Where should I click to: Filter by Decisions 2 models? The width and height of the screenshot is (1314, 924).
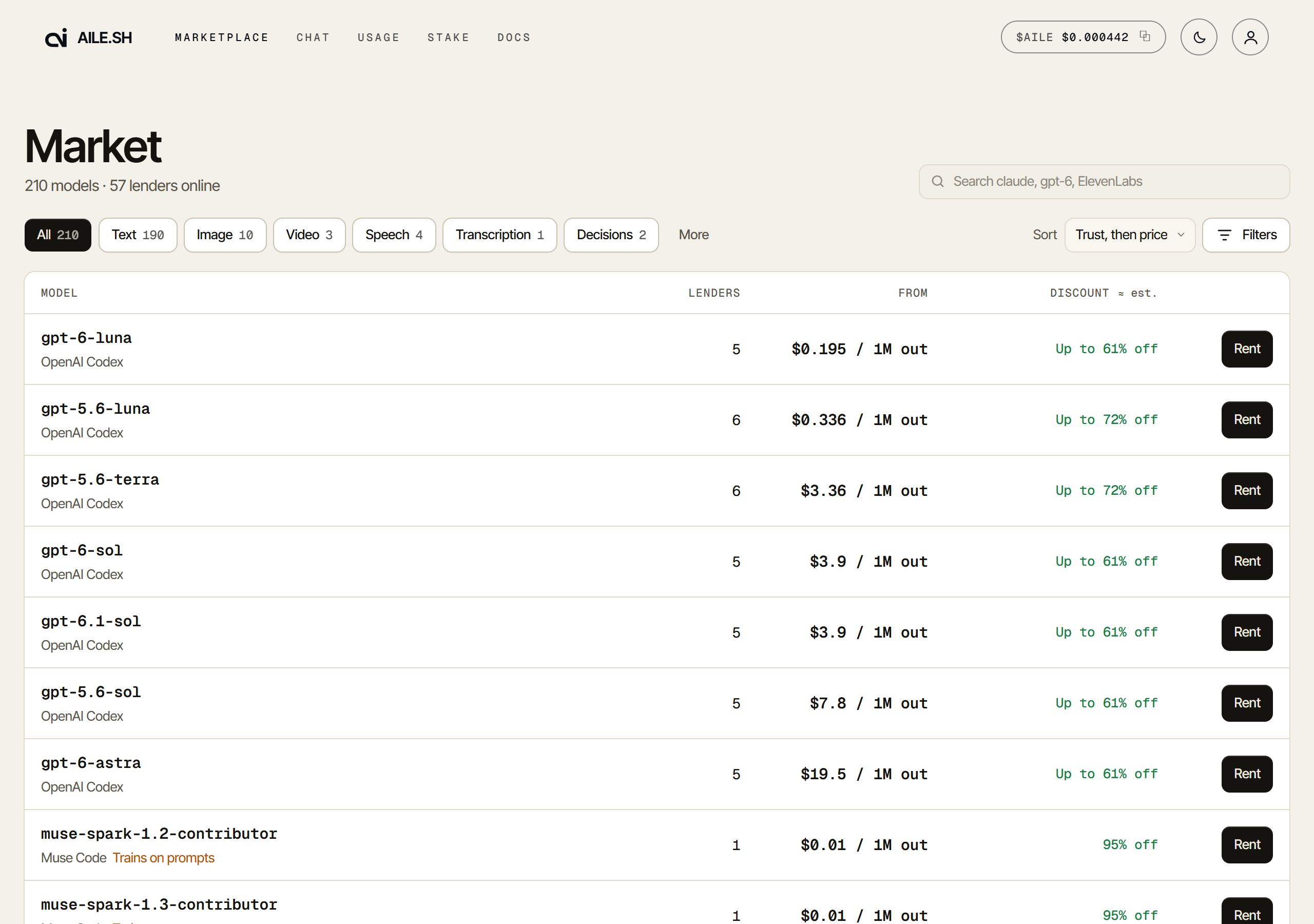[611, 235]
